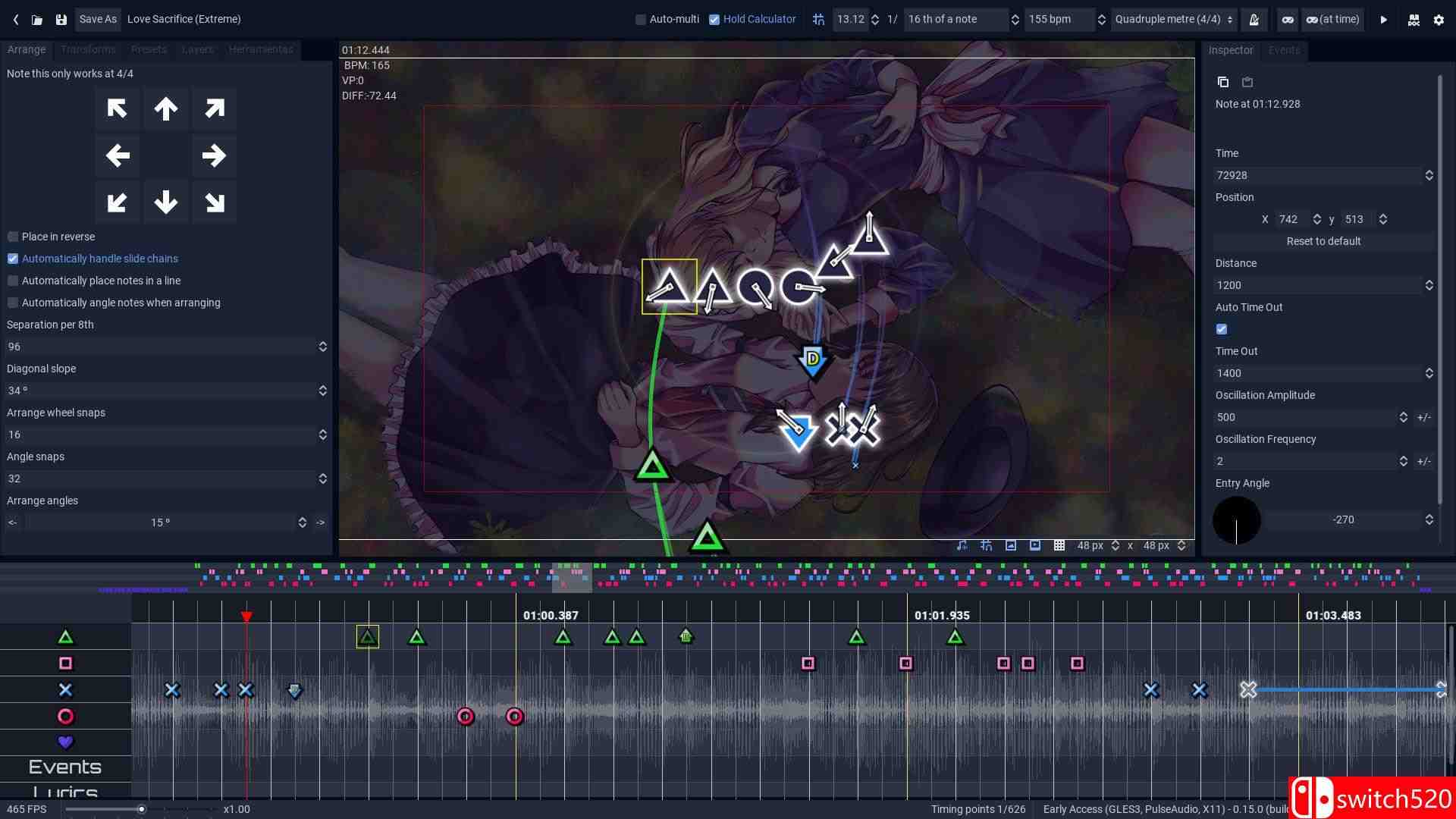This screenshot has height=819, width=1456.
Task: Click the Entry Angle value stepper
Action: (x=1430, y=519)
